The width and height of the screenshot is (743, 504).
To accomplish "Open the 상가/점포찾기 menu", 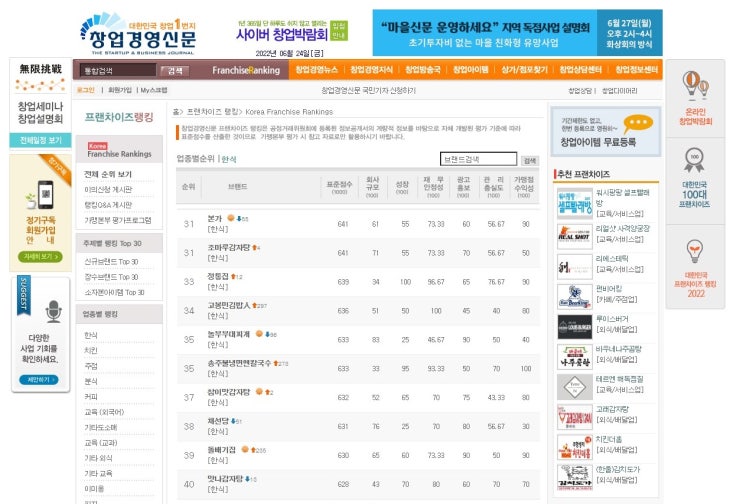I will 525,70.
